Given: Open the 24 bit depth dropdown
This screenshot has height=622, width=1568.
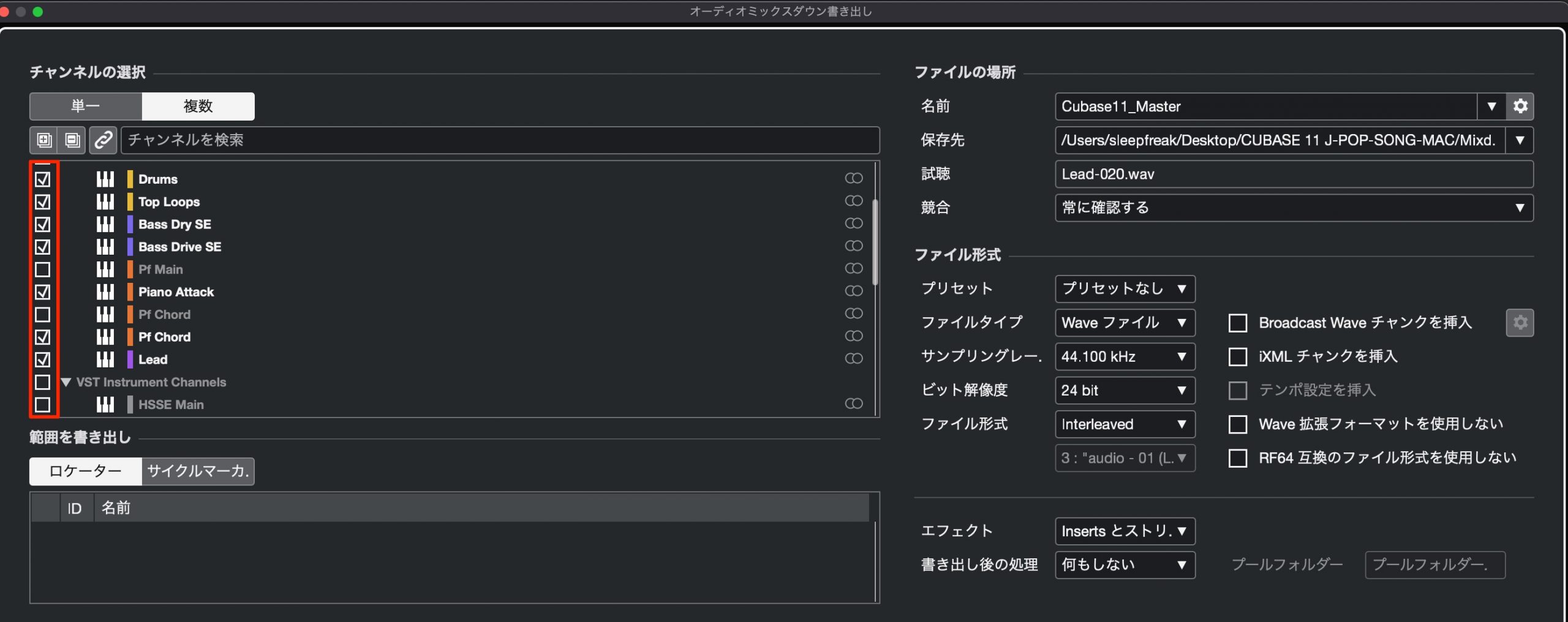Looking at the screenshot, I should pyautogui.click(x=1125, y=390).
